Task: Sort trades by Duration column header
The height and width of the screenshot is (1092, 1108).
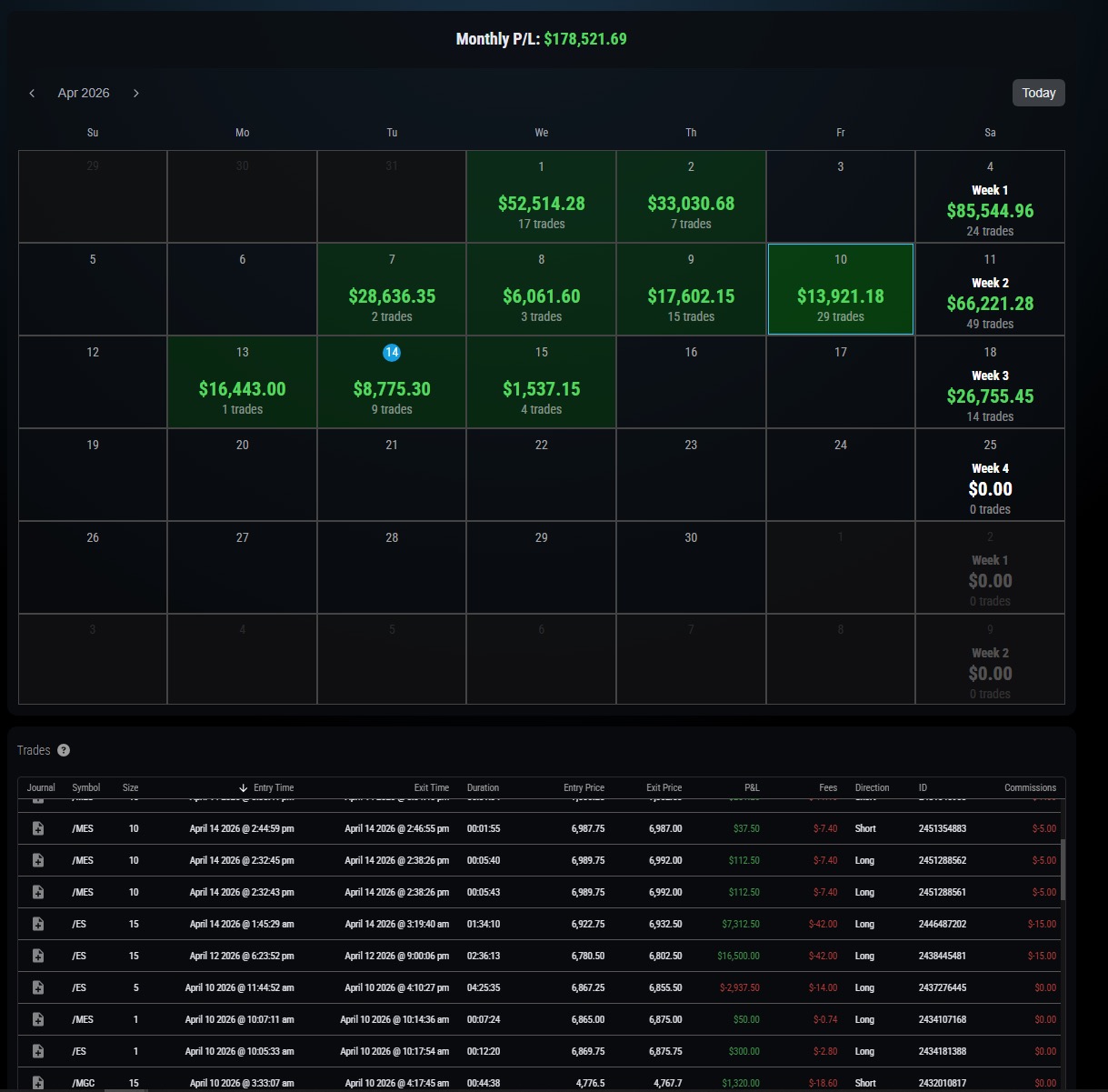Action: (483, 787)
